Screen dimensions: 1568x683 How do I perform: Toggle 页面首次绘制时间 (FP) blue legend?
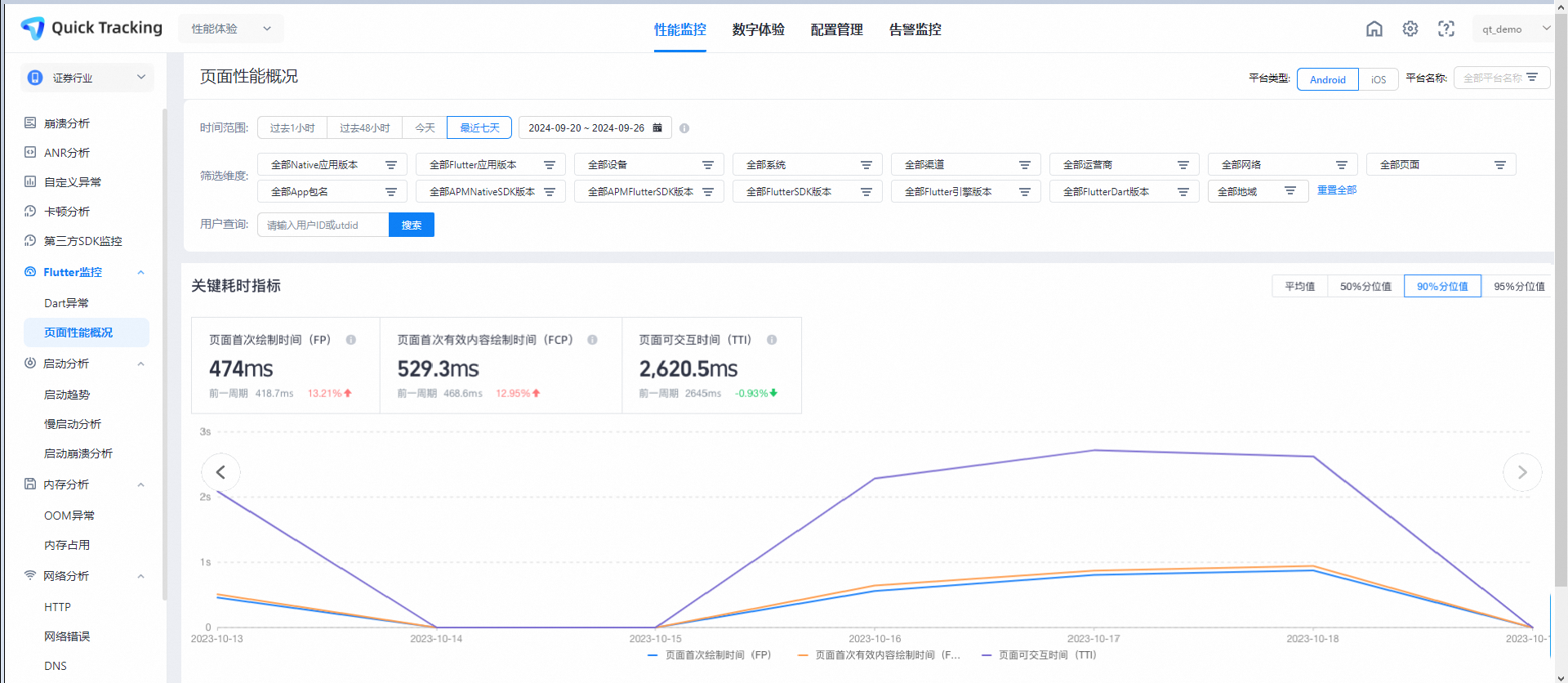tap(709, 655)
